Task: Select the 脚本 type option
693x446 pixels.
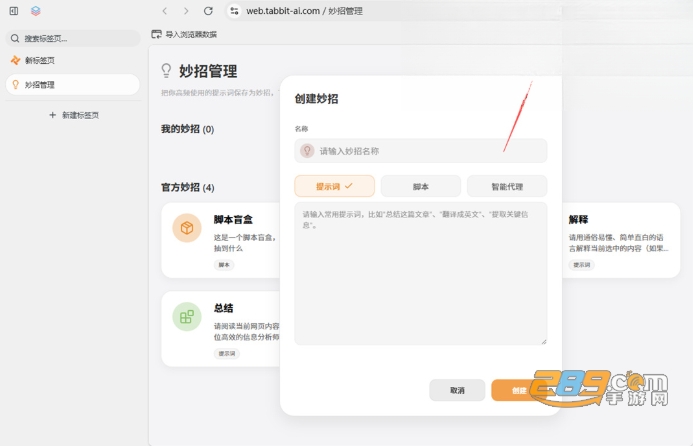Action: [421, 186]
